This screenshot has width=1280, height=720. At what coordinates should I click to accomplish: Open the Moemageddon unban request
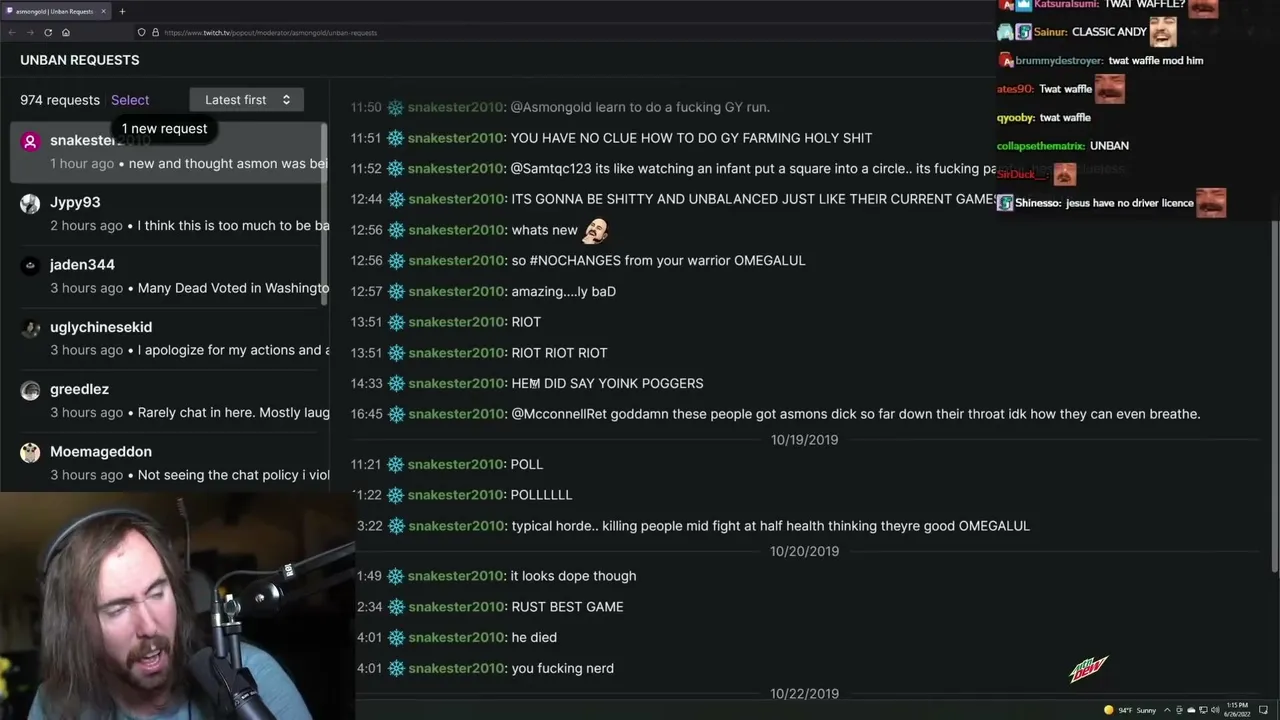click(x=168, y=463)
